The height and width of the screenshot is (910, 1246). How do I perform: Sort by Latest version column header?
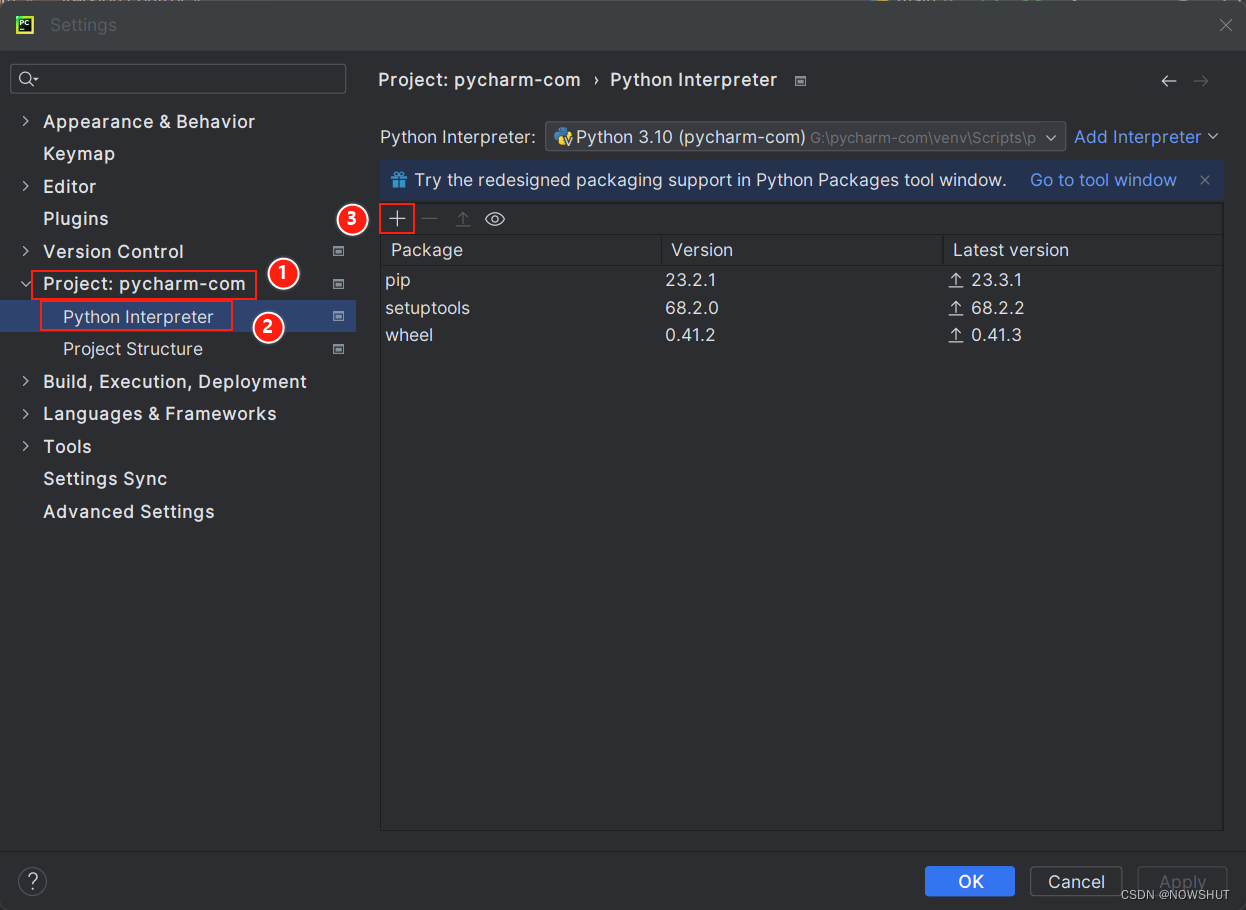[x=1083, y=250]
